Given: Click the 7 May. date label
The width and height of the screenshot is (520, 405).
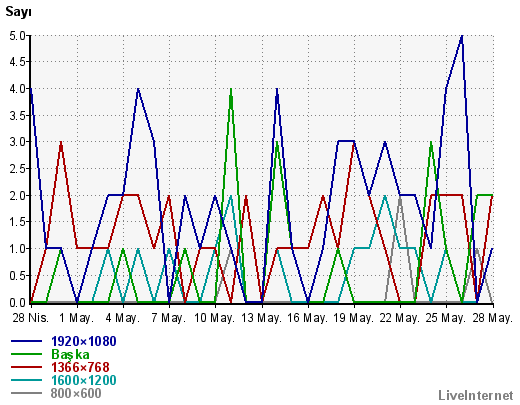Looking at the screenshot, I should [x=169, y=318].
